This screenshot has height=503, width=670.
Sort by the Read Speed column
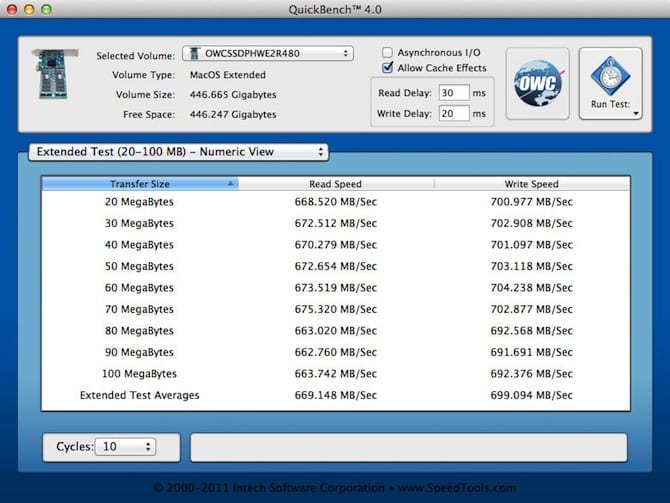[x=335, y=184]
